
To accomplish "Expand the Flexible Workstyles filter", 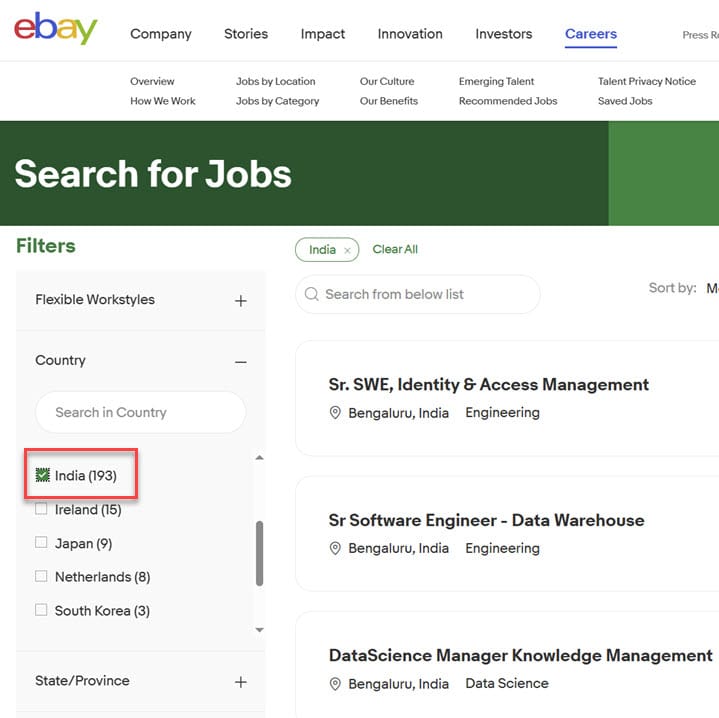I will click(x=240, y=300).
